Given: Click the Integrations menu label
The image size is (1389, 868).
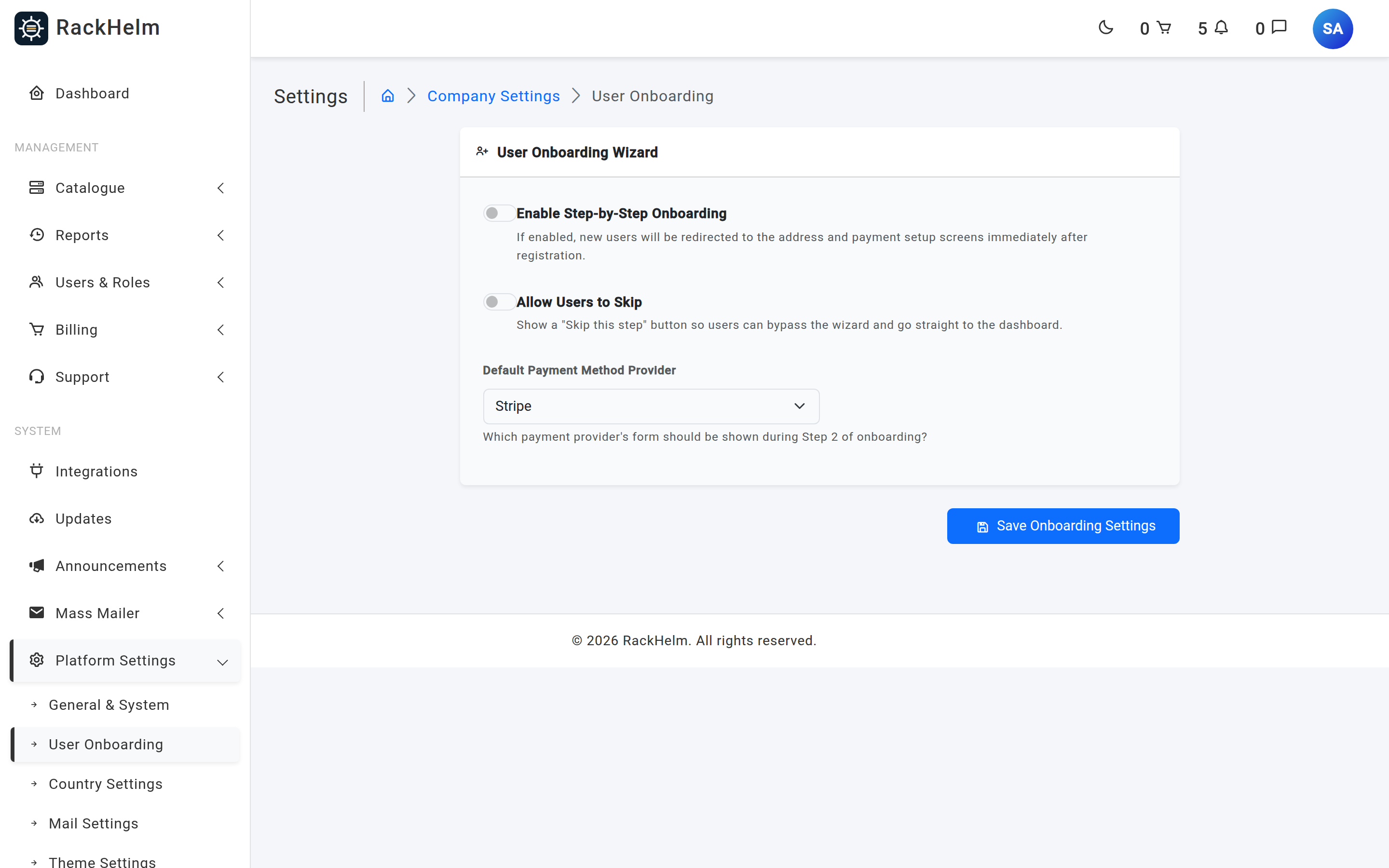Looking at the screenshot, I should (96, 471).
